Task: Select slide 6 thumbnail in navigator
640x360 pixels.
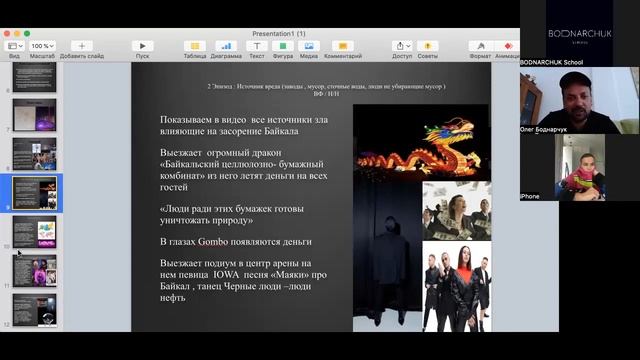Action: pos(34,77)
